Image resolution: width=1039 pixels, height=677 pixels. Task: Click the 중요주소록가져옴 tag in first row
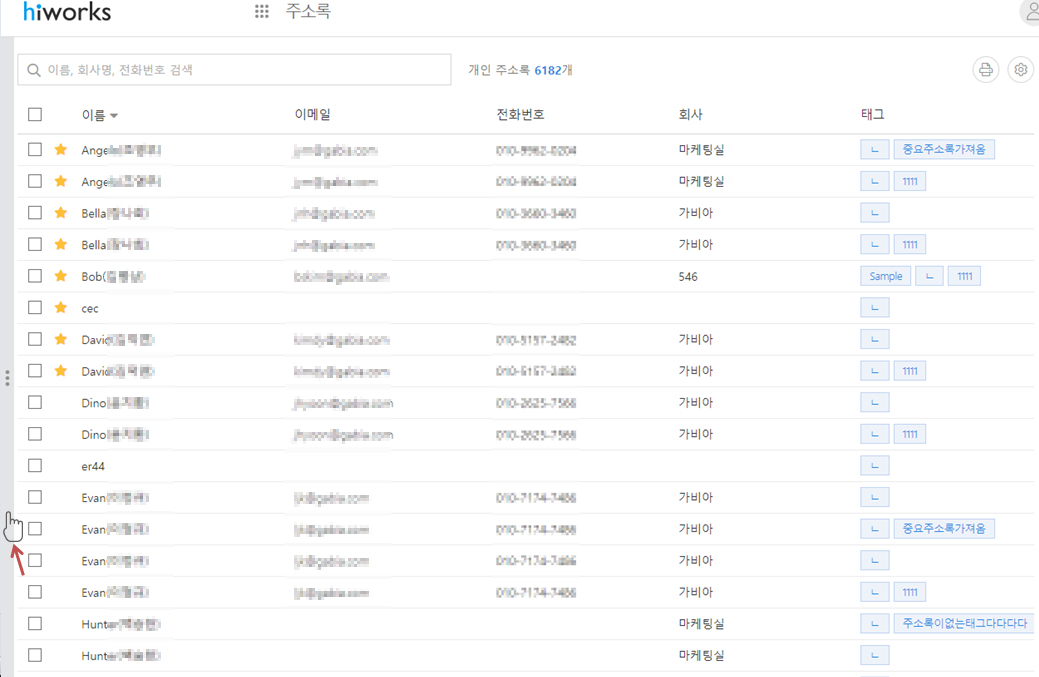[x=943, y=150]
